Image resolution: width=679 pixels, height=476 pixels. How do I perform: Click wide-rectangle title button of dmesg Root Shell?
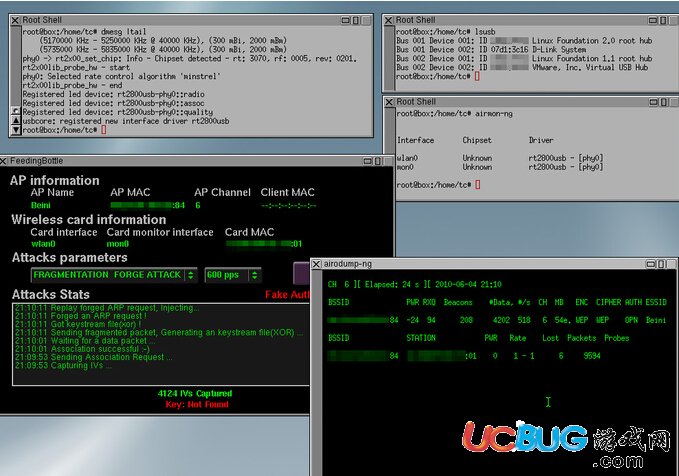346,20
